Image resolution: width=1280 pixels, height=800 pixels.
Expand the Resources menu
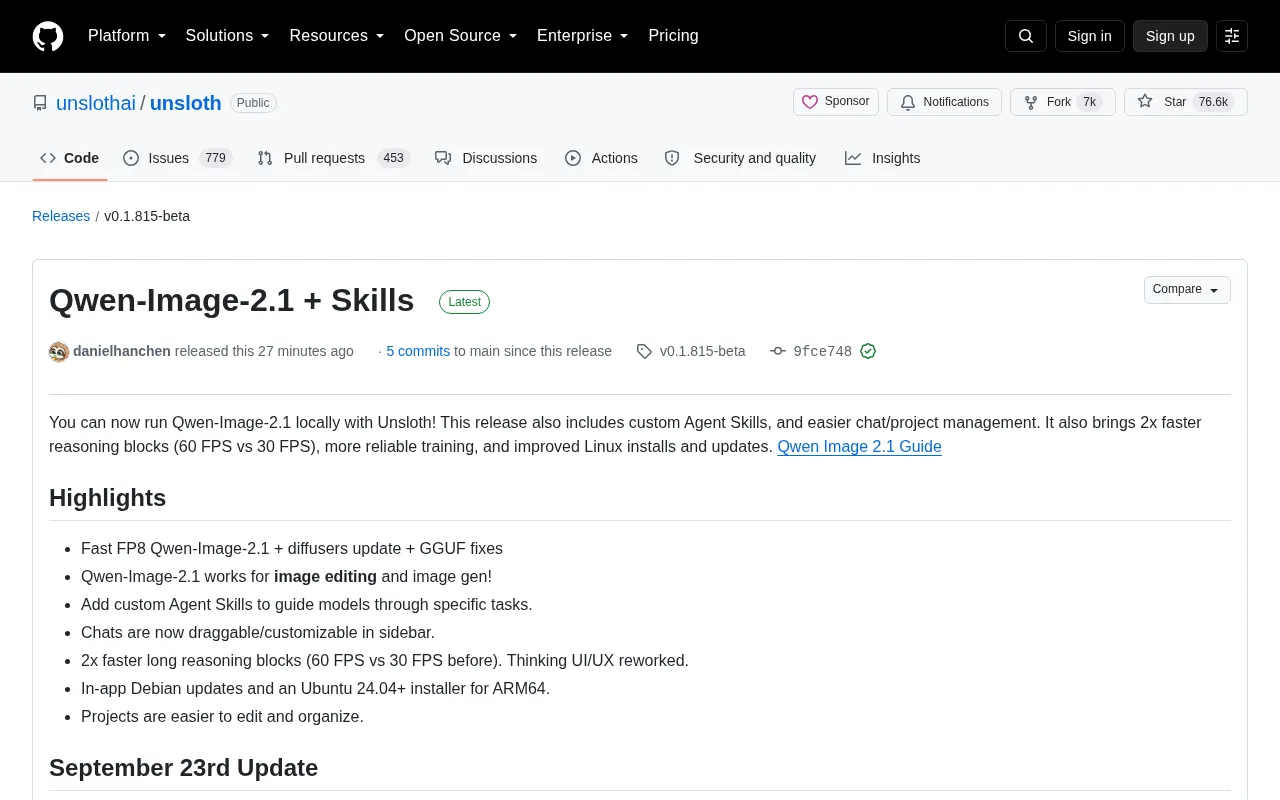point(337,36)
